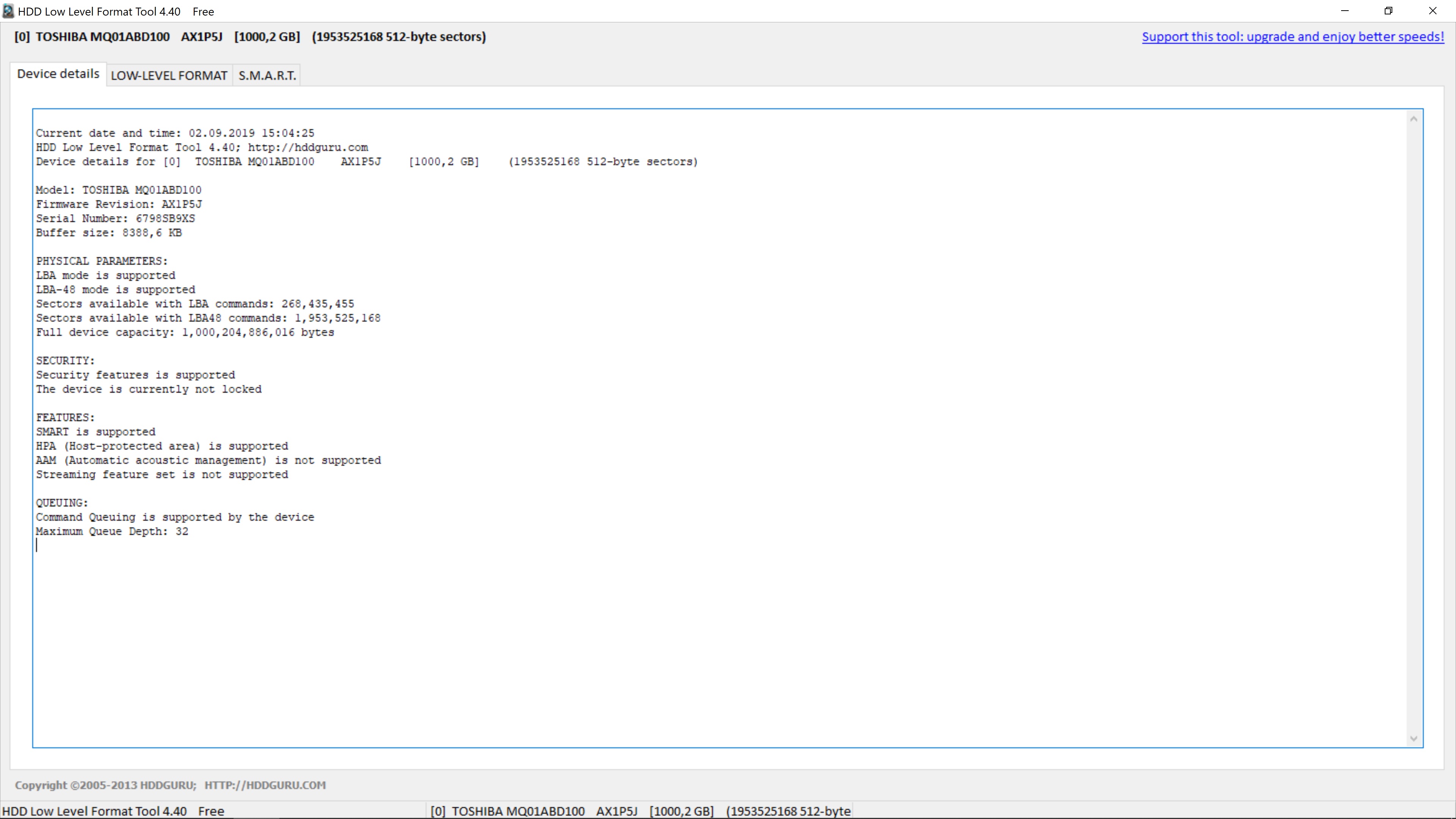Click the Firmware Revision line

(119, 205)
